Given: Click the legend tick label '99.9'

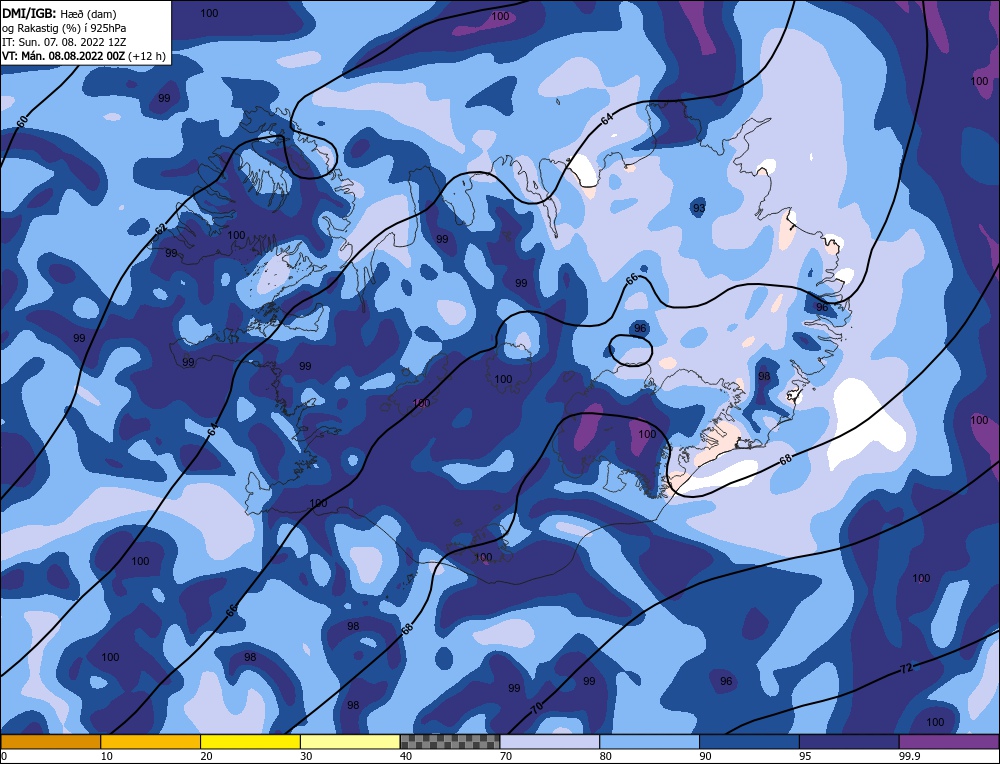Looking at the screenshot, I should pos(909,756).
